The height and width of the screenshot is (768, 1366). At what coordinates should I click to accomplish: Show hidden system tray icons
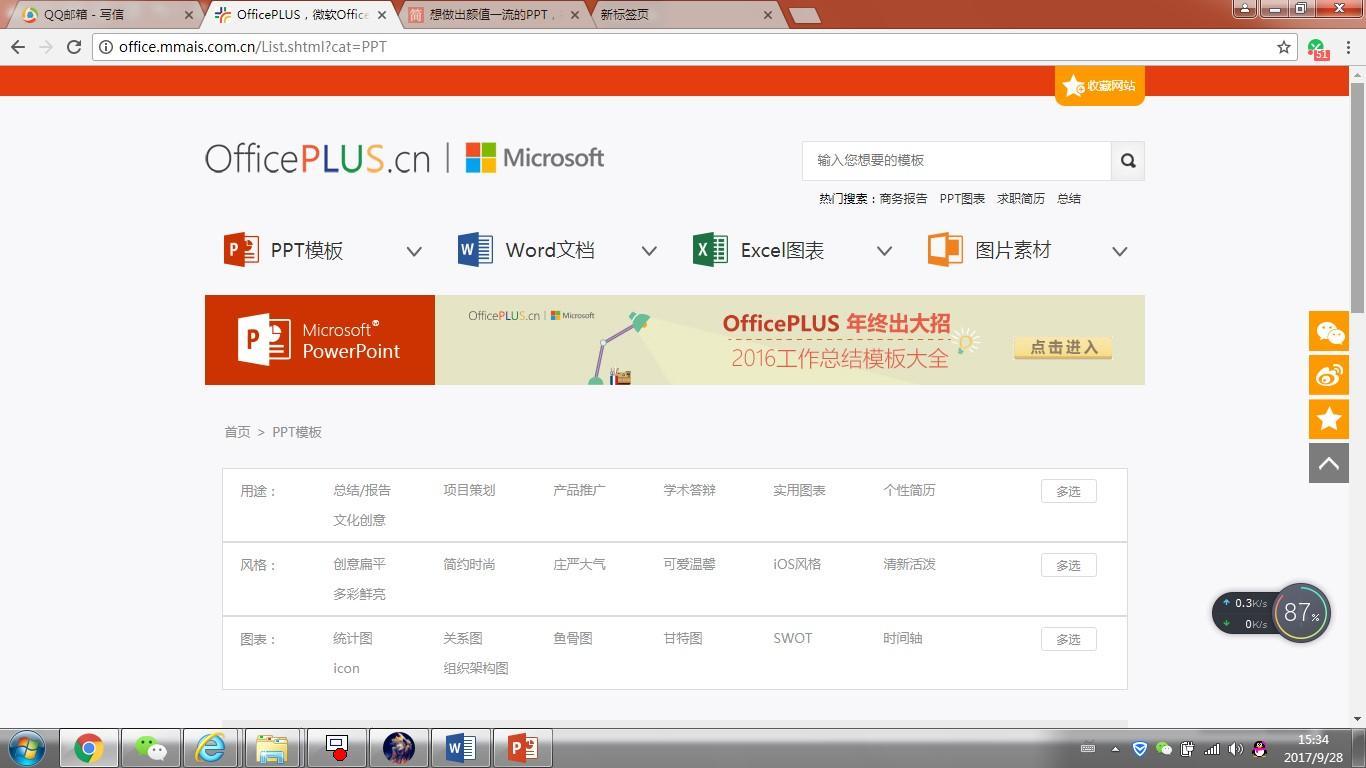(1115, 749)
